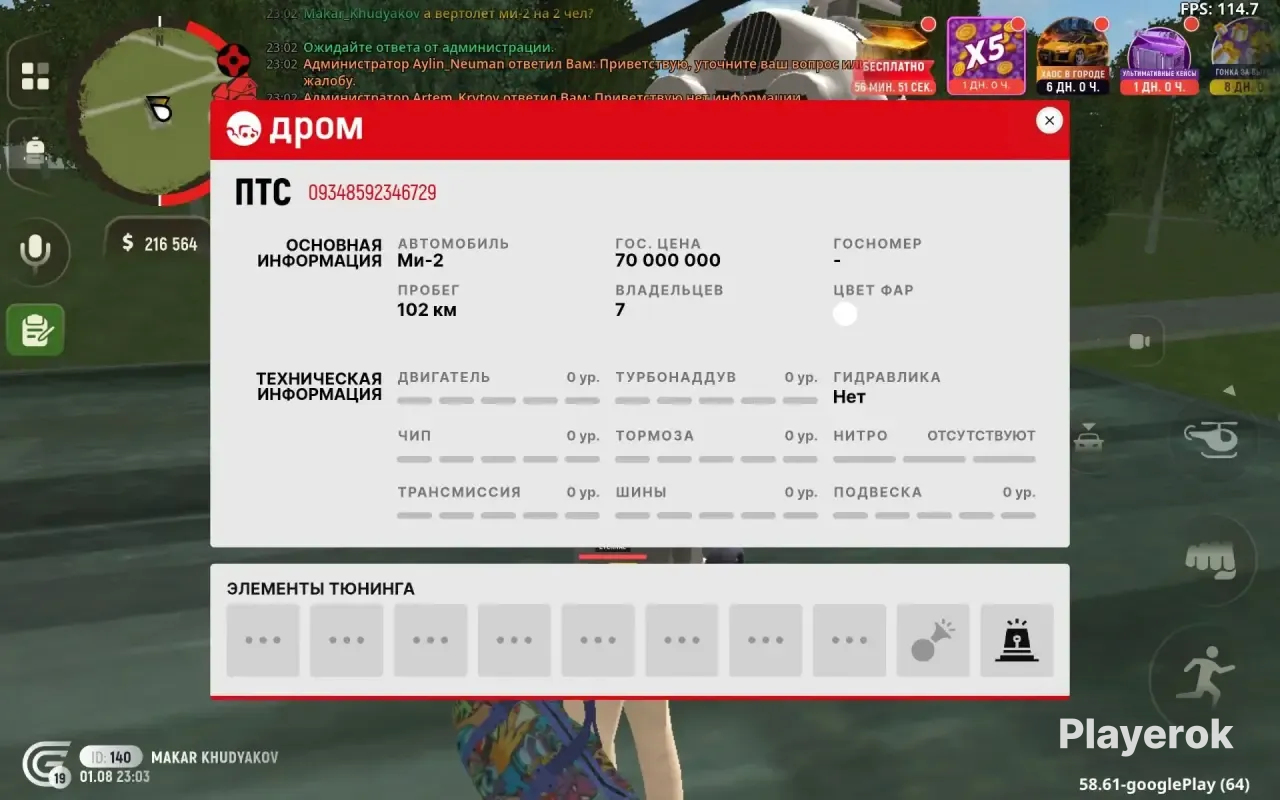Click the FPS counter 114.7
1280x800 pixels.
click(x=1219, y=9)
